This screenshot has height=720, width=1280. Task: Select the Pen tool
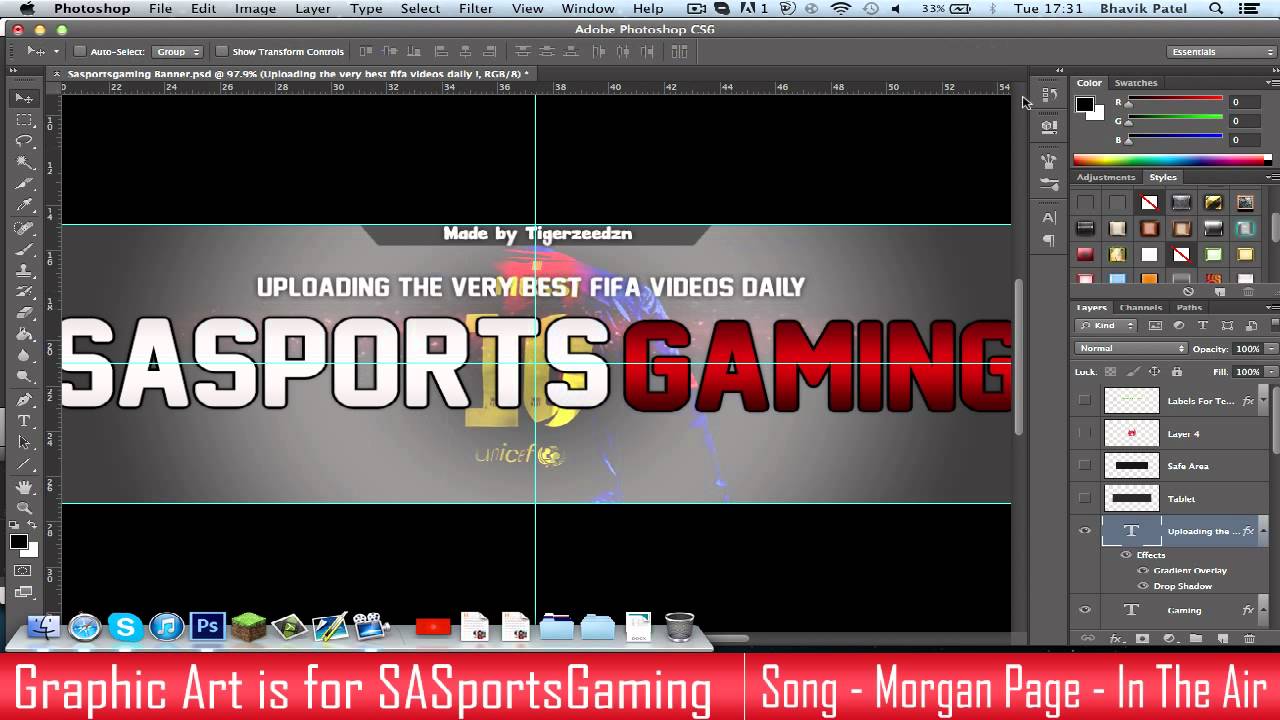coord(24,399)
